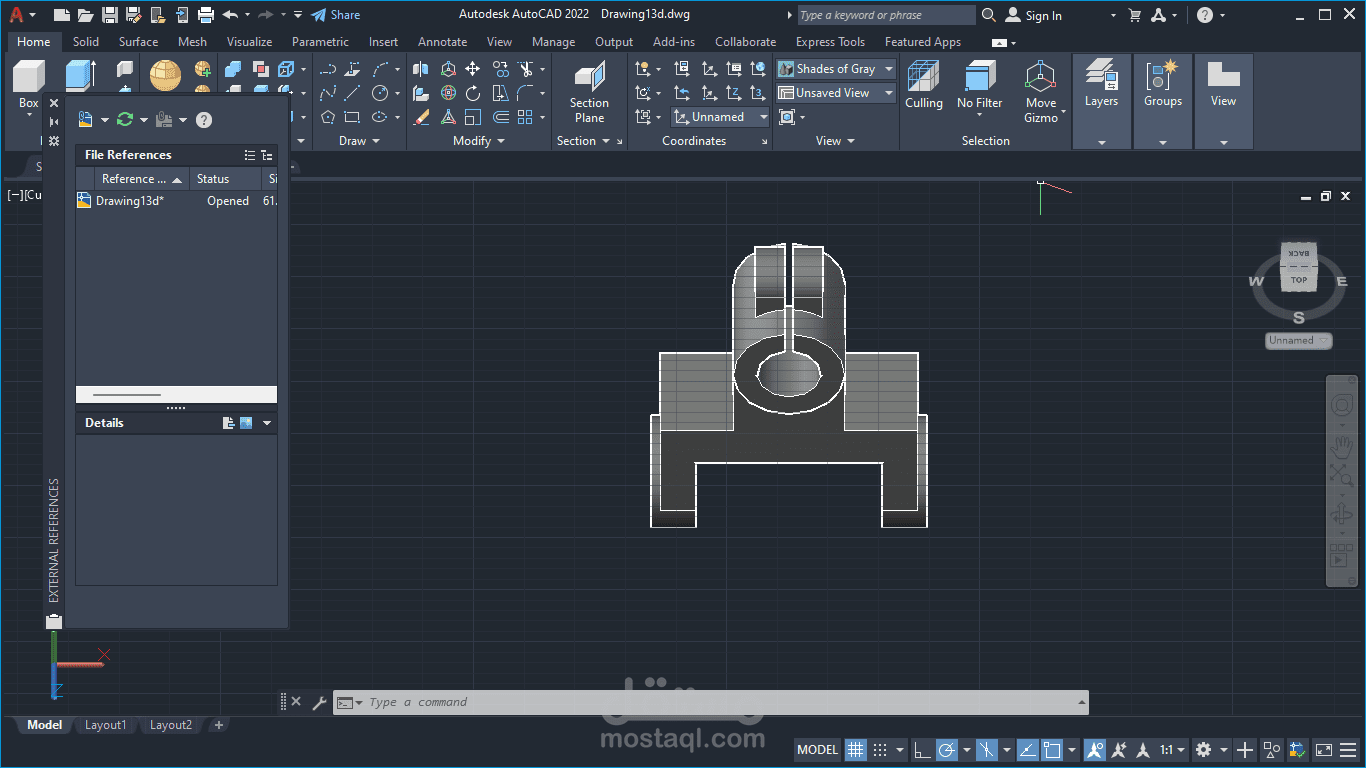
Task: Toggle grid display in status bar
Action: pos(856,750)
